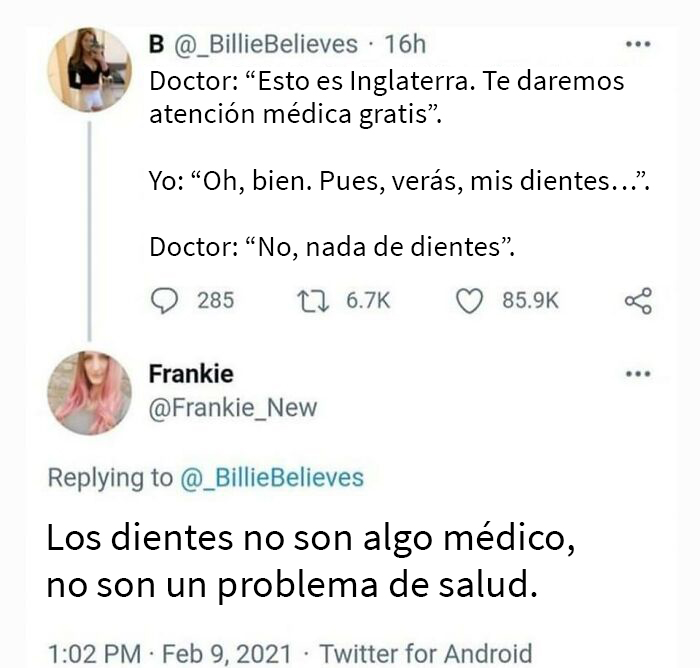Open the @_BillieBelieves handle beside the name B
This screenshot has height=668, width=700.
[266, 44]
